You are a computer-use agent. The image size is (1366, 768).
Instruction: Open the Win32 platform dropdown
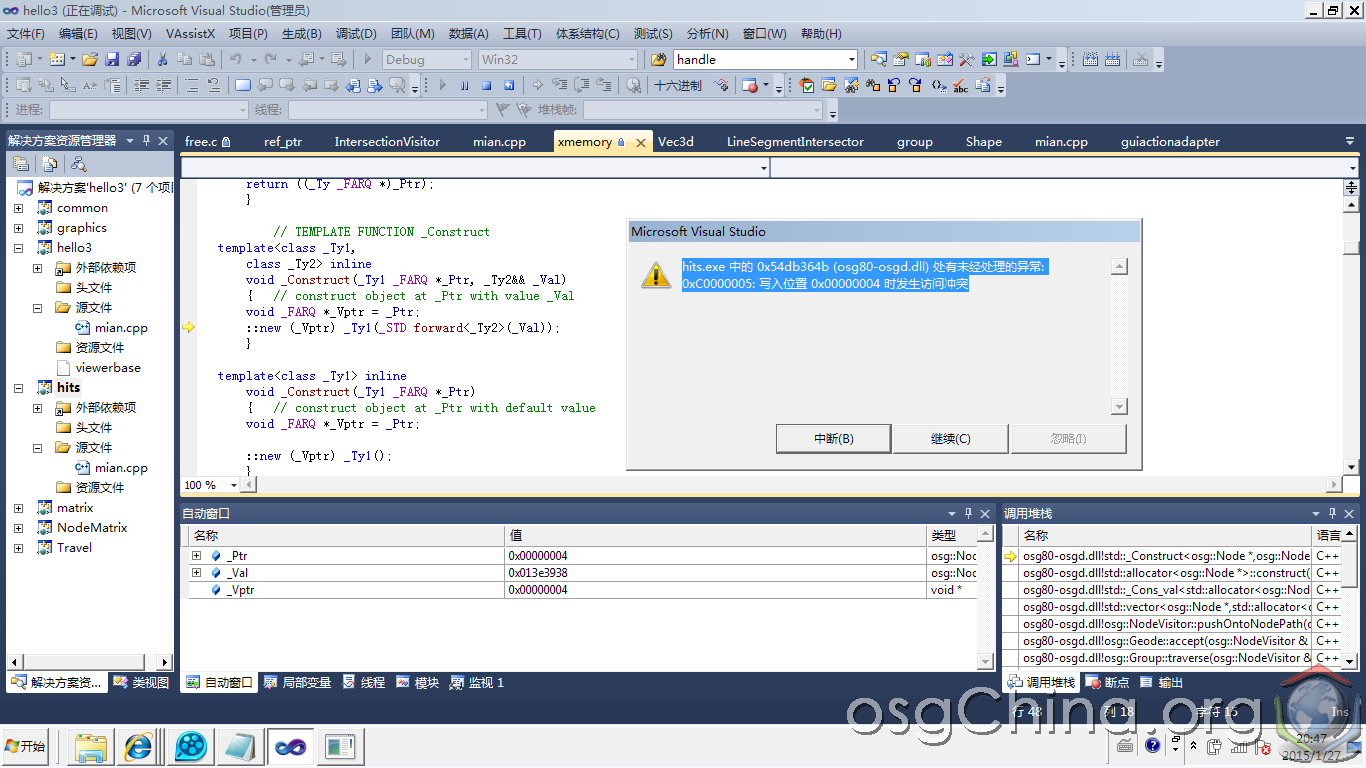(x=631, y=60)
